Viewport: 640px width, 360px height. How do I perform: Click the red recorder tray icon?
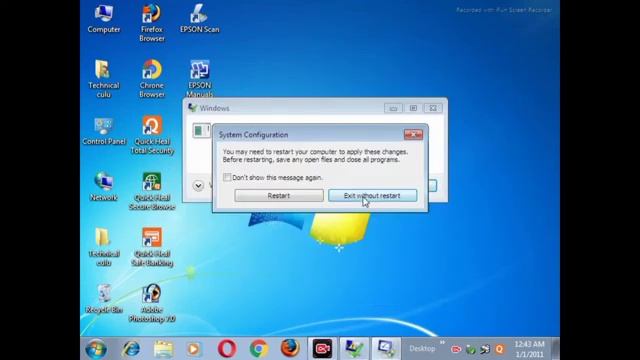pos(456,349)
